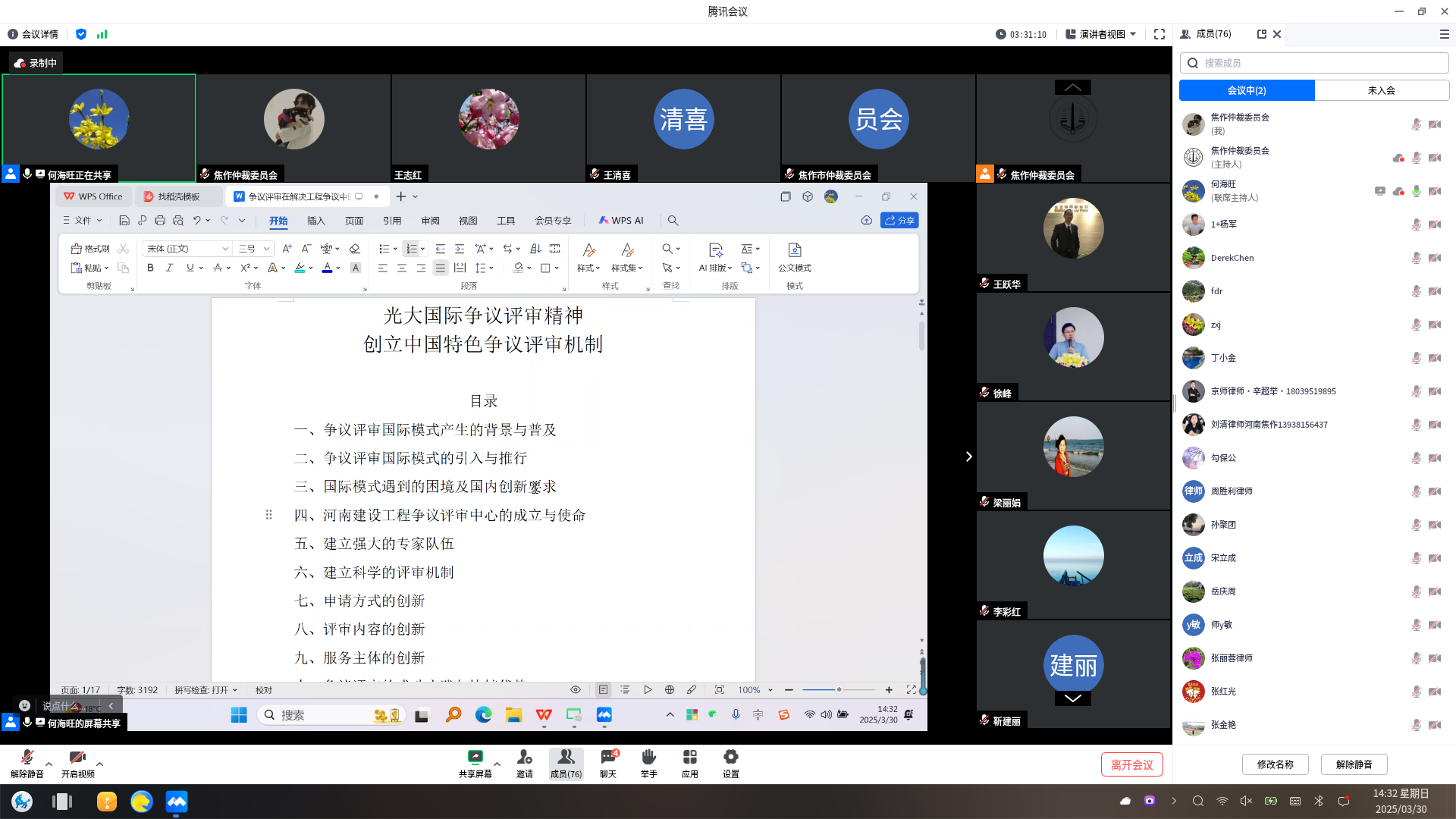Show next page of participant thumbnails
Viewport: 1456px width, 819px height.
(968, 457)
